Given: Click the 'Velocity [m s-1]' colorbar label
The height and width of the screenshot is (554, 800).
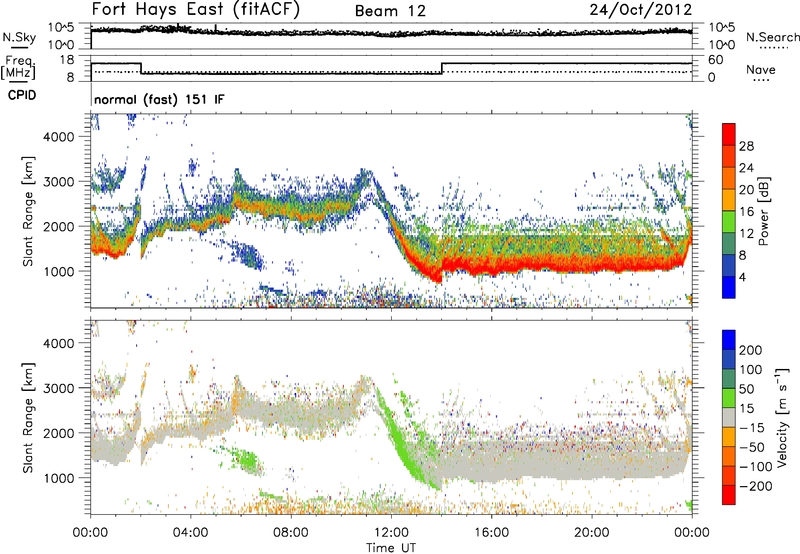Looking at the screenshot, I should [782, 417].
